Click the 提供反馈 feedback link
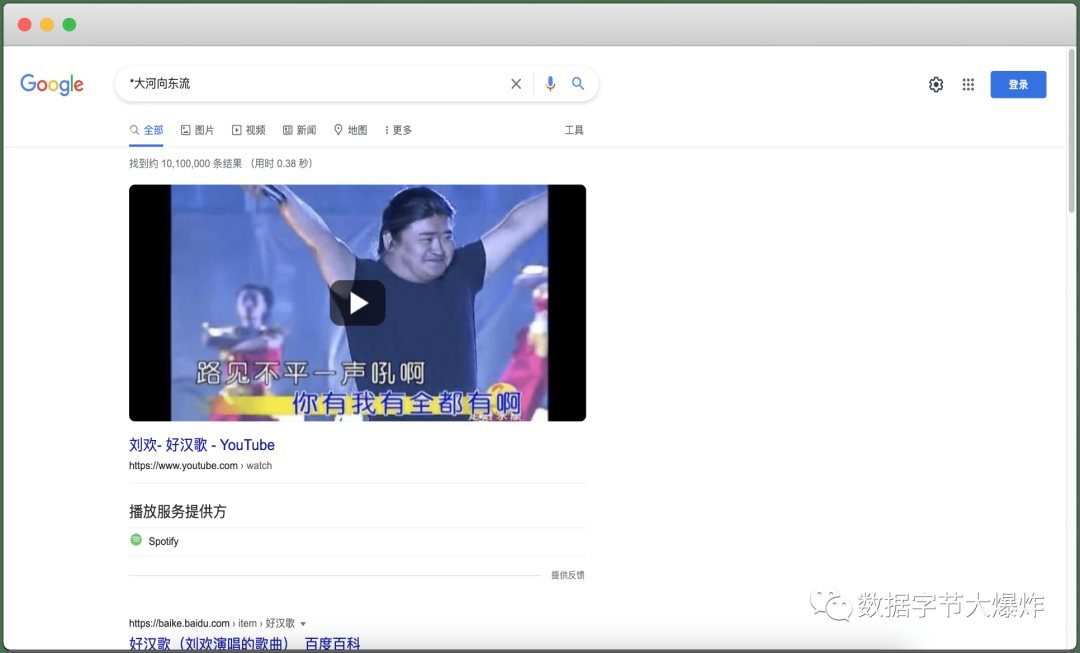This screenshot has width=1080, height=653. point(568,575)
